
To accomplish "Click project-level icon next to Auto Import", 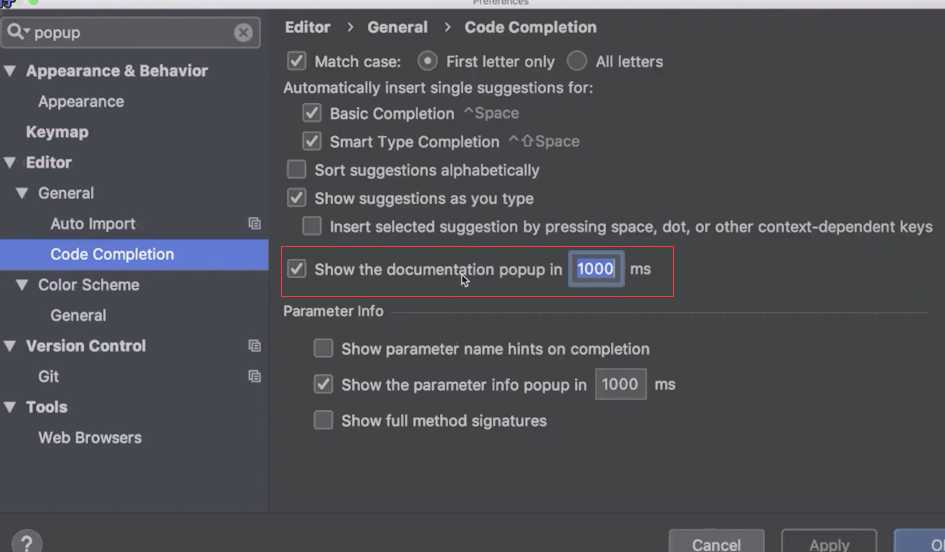I will pos(254,224).
